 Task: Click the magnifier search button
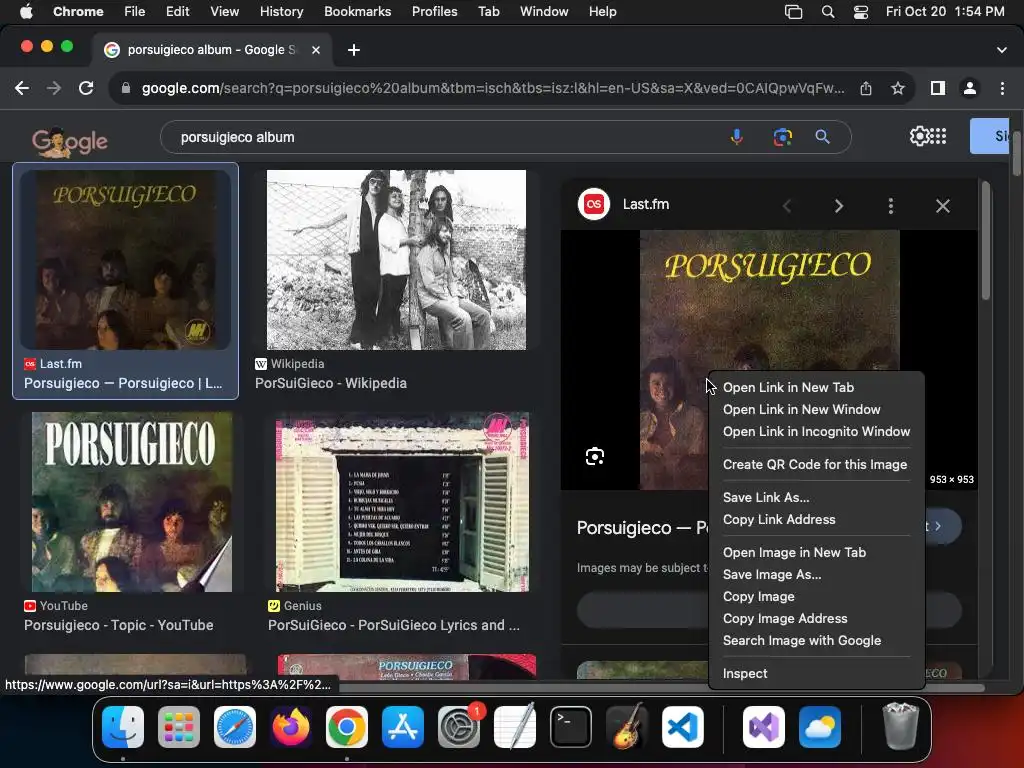click(822, 137)
